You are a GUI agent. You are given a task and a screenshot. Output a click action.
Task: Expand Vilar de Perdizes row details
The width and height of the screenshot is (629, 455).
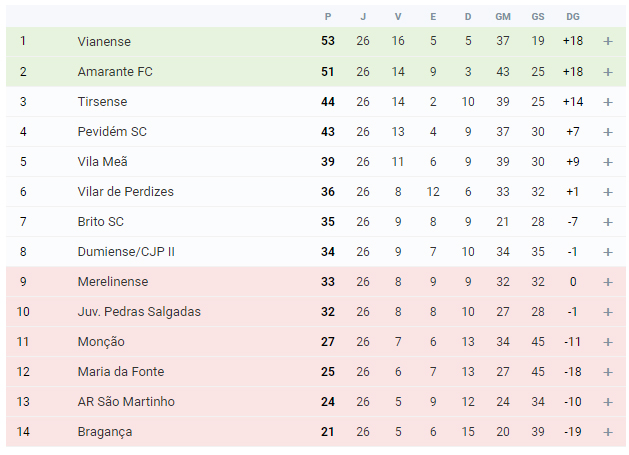(608, 192)
